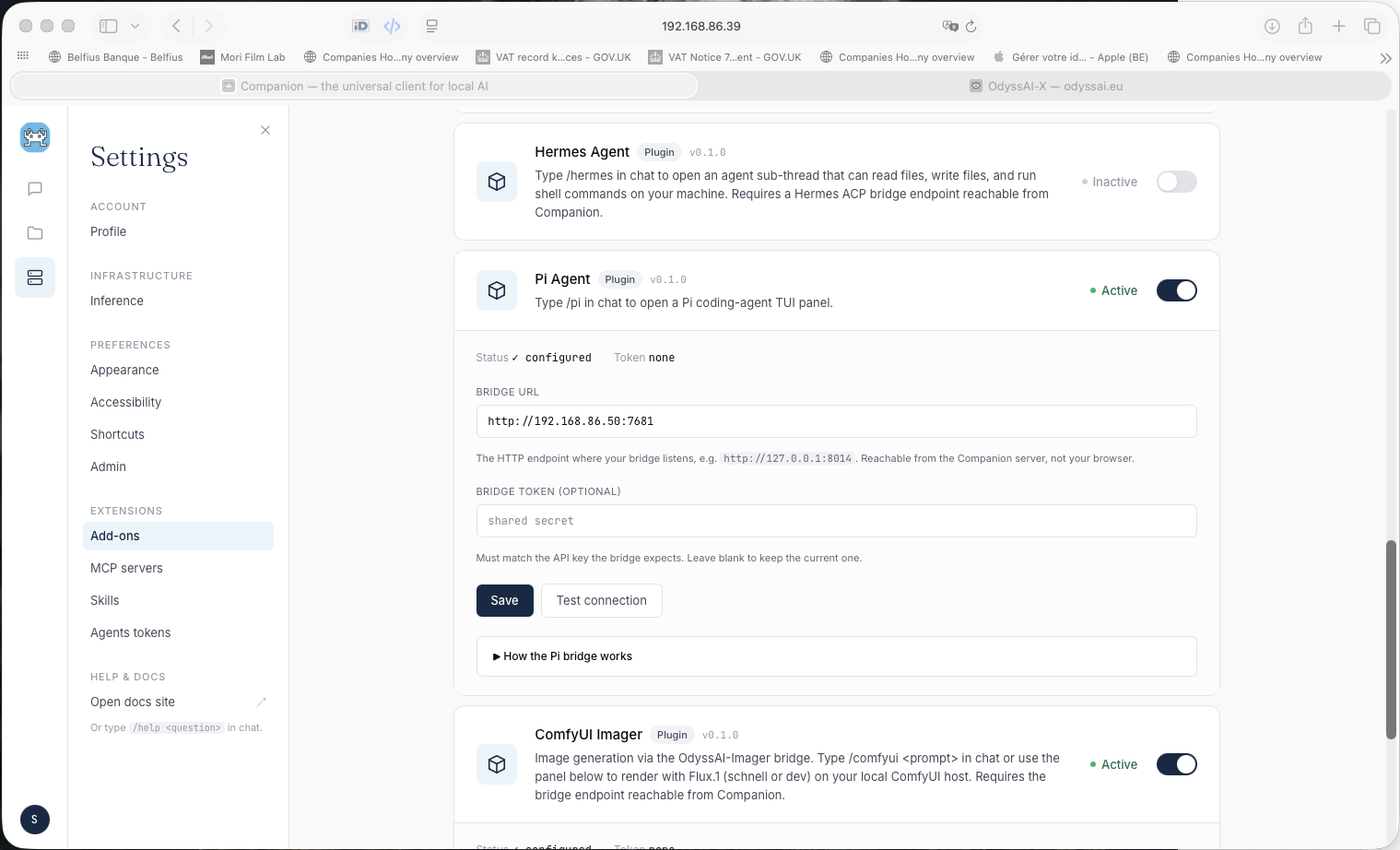
Task: Click the Pi Agent Active status label
Action: tap(1113, 290)
